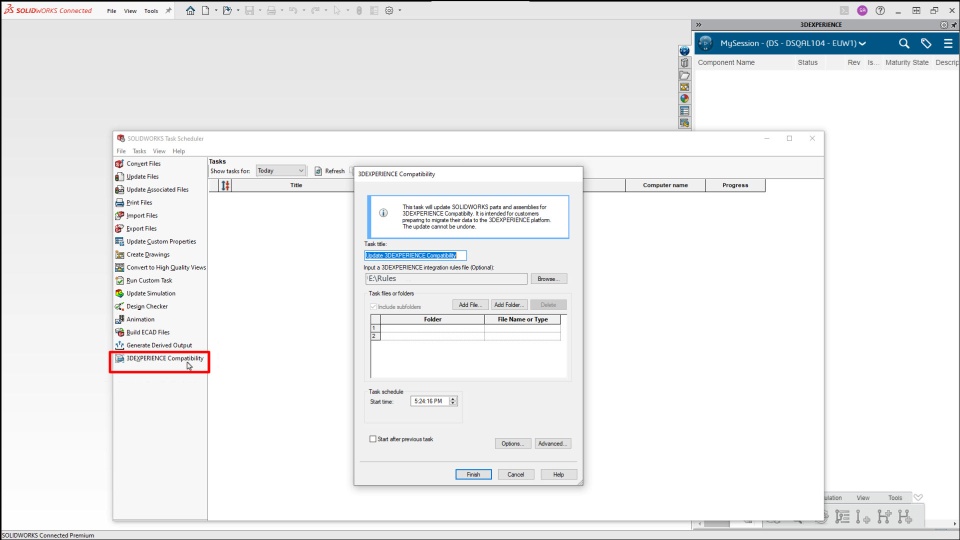
Task: Open the hamburger menu in MySession bar
Action: point(948,43)
